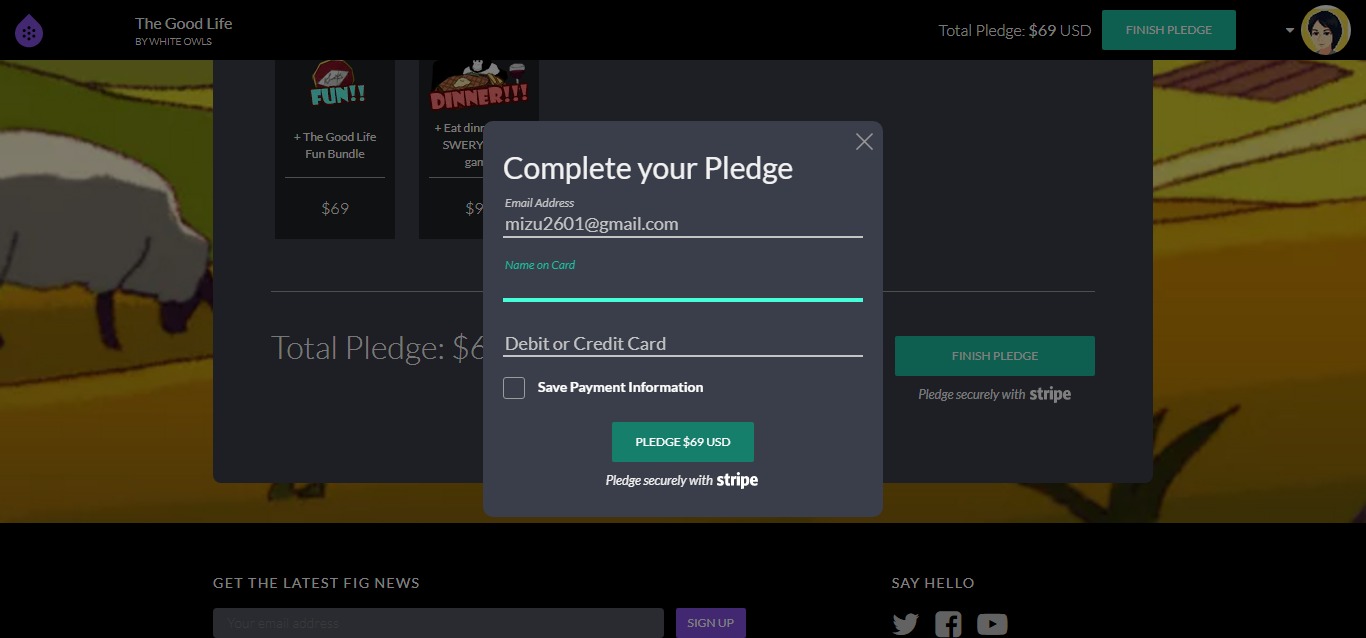This screenshot has height=638, width=1366.
Task: Click the $69 price on Fun Bundle
Action: click(x=335, y=208)
